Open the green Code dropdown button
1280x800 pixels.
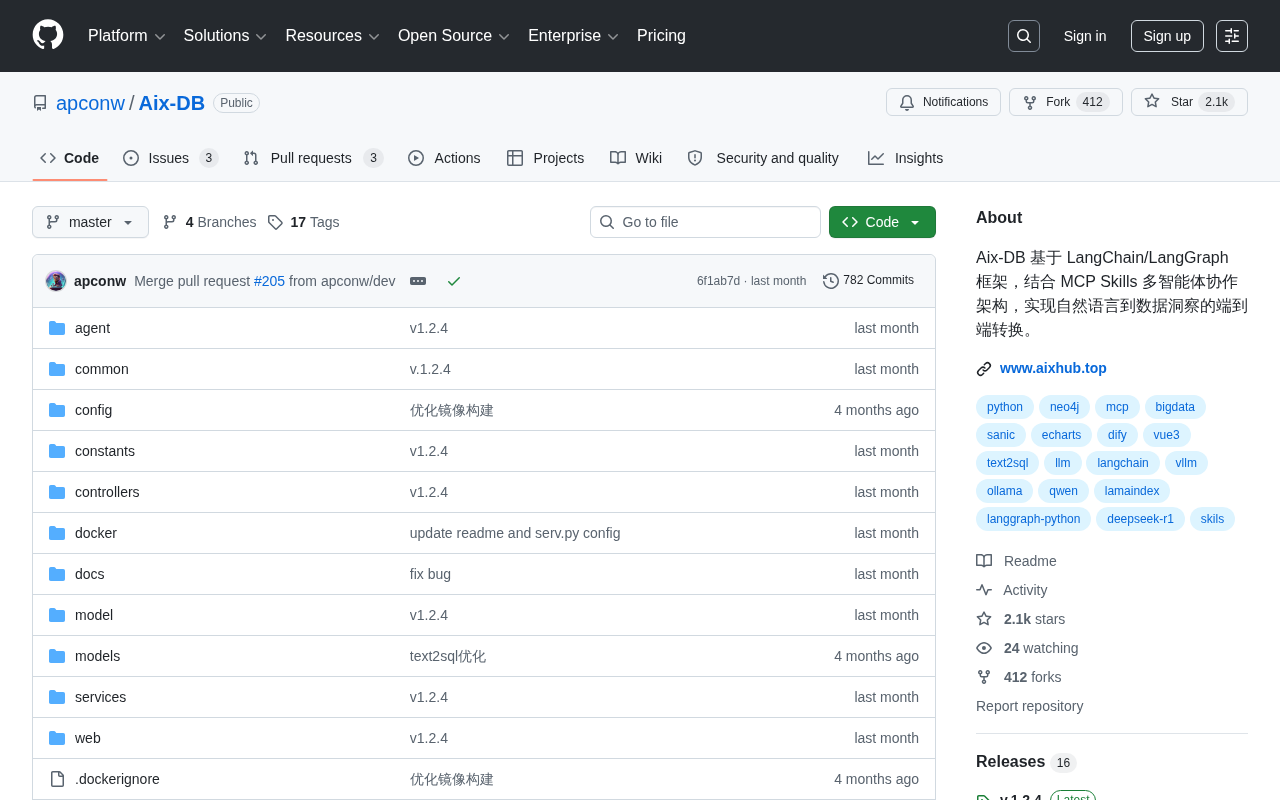(882, 222)
